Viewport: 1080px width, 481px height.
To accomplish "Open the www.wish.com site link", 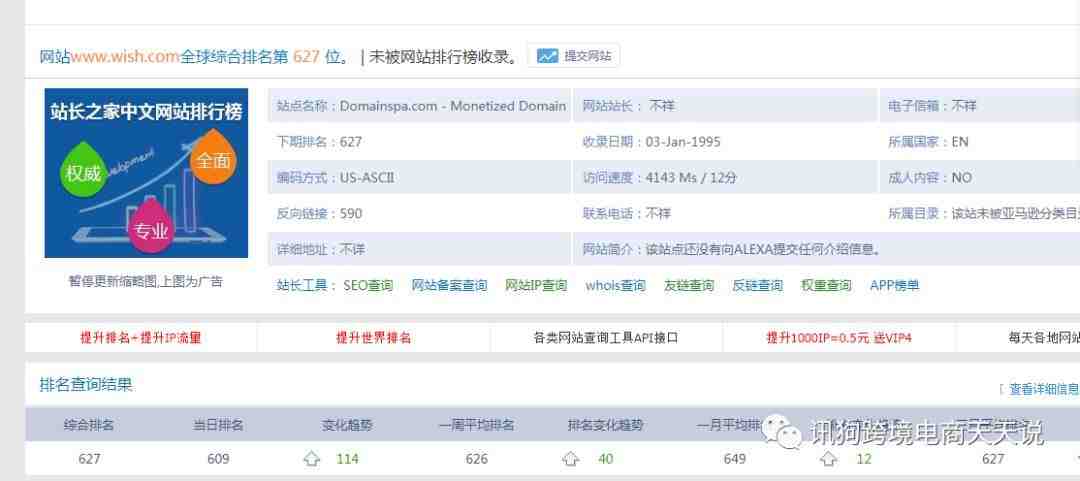I will pyautogui.click(x=125, y=57).
